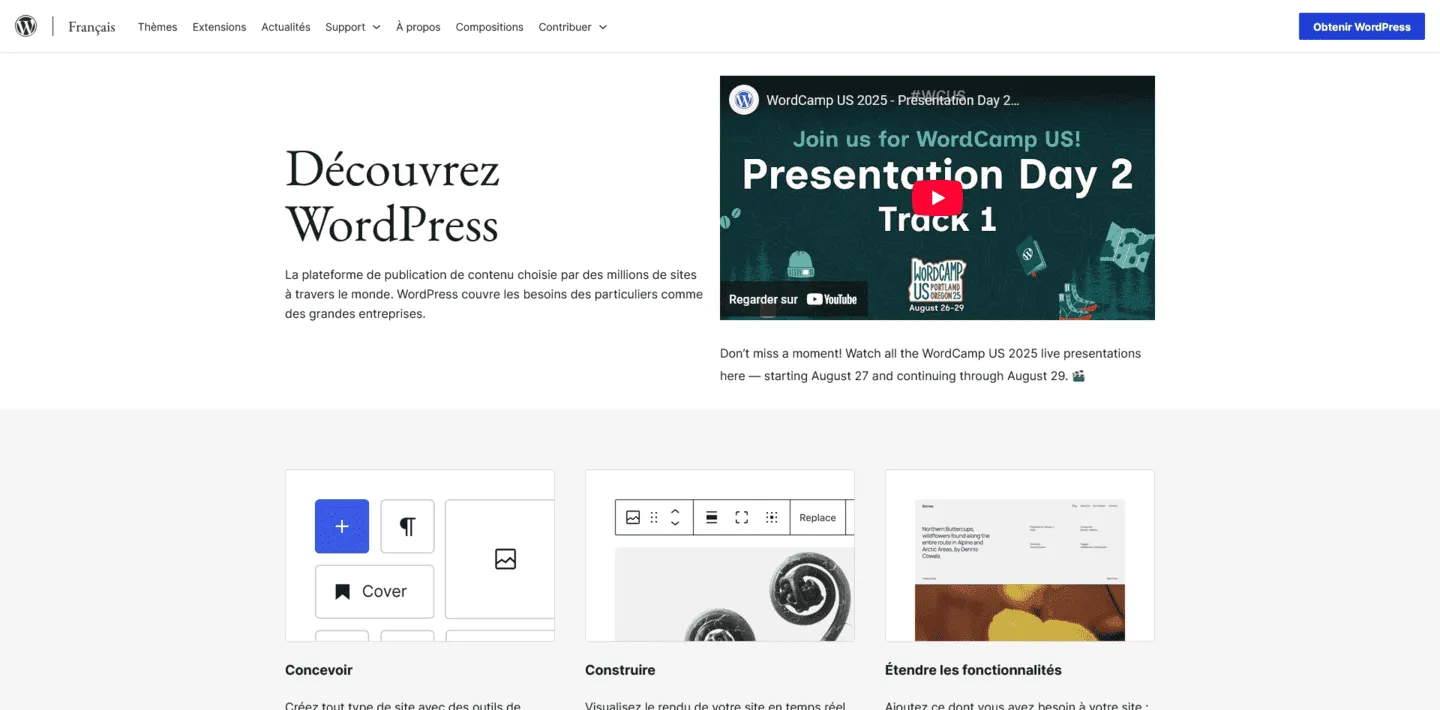The width and height of the screenshot is (1440, 710).
Task: Toggle the duotone filter icon
Action: [x=771, y=517]
